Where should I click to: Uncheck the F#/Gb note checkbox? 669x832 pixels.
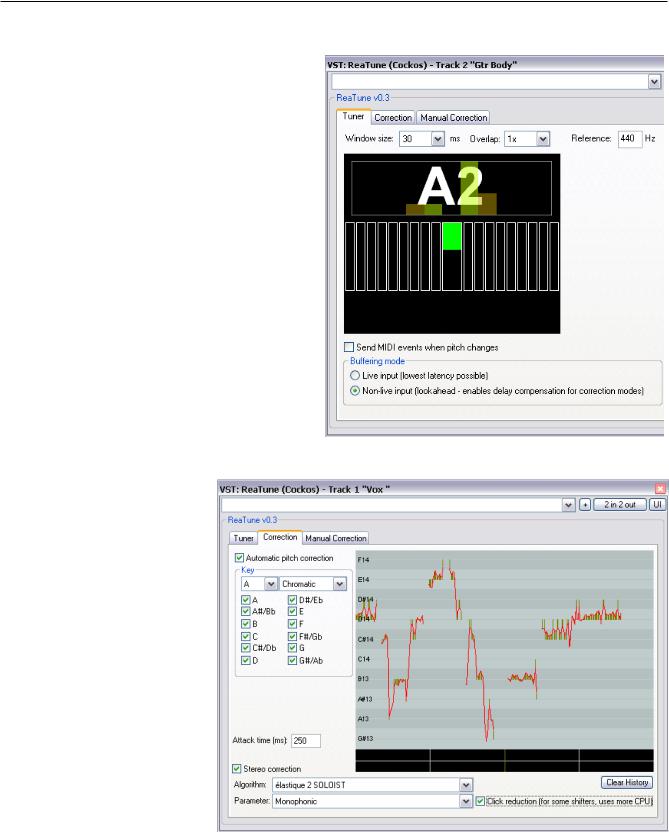point(292,636)
